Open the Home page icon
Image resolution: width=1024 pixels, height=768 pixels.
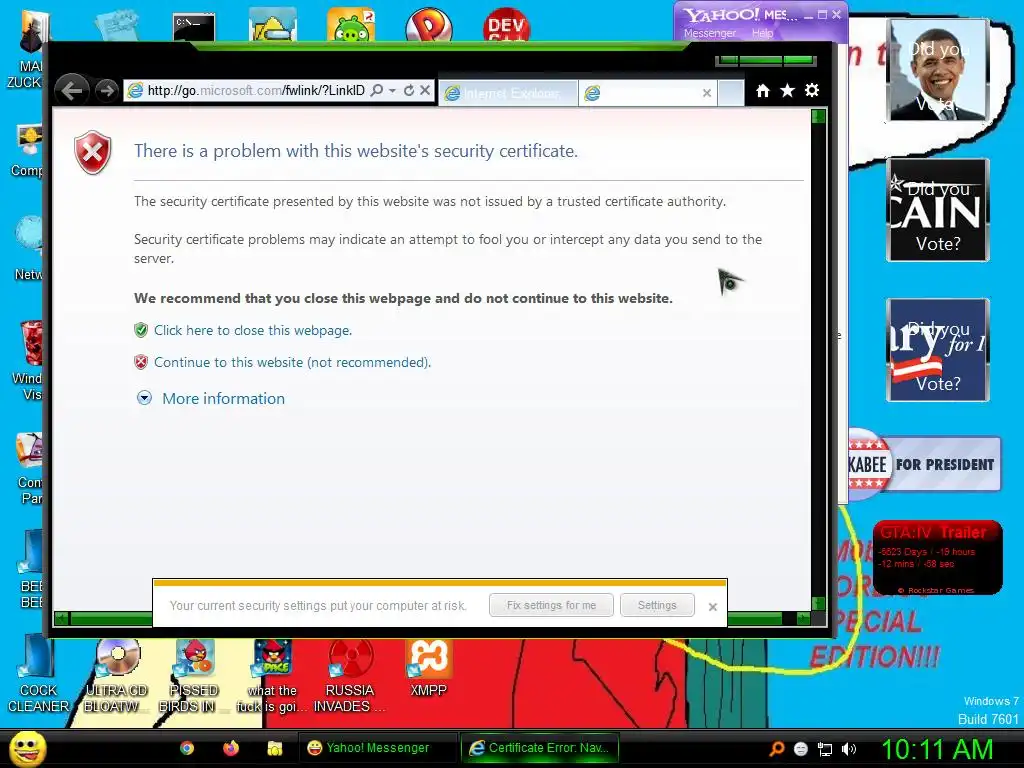(763, 91)
